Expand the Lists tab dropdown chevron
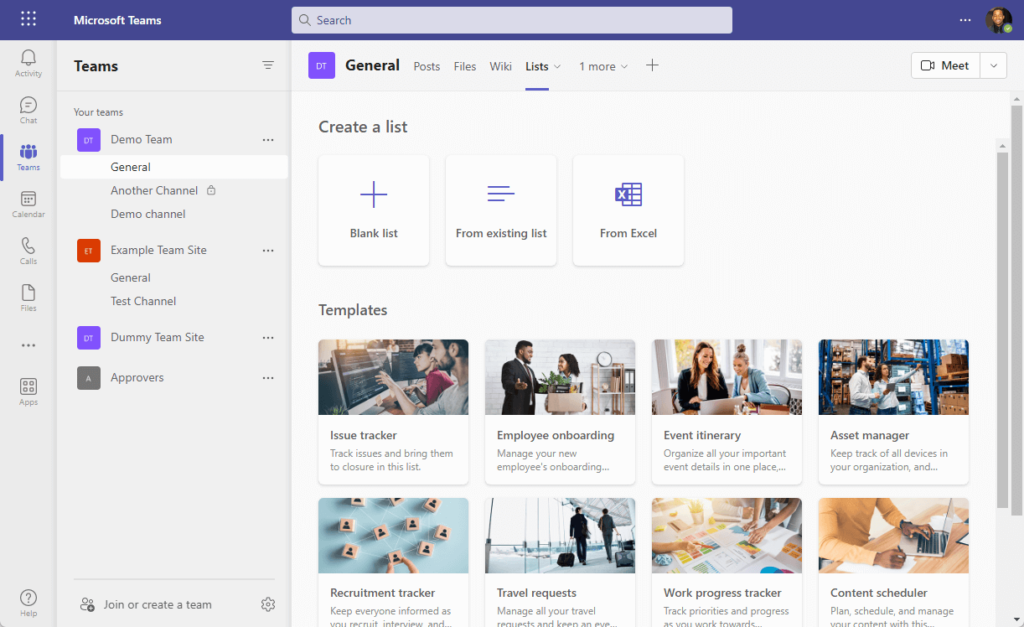Viewport: 1024px width, 627px height. tap(557, 67)
